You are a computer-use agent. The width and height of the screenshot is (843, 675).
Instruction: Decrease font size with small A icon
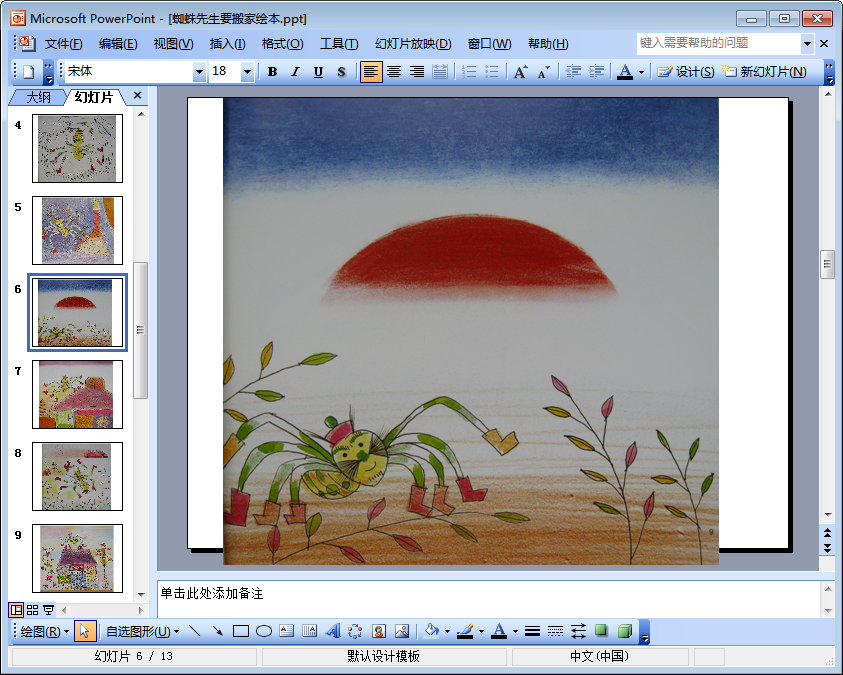pyautogui.click(x=543, y=71)
